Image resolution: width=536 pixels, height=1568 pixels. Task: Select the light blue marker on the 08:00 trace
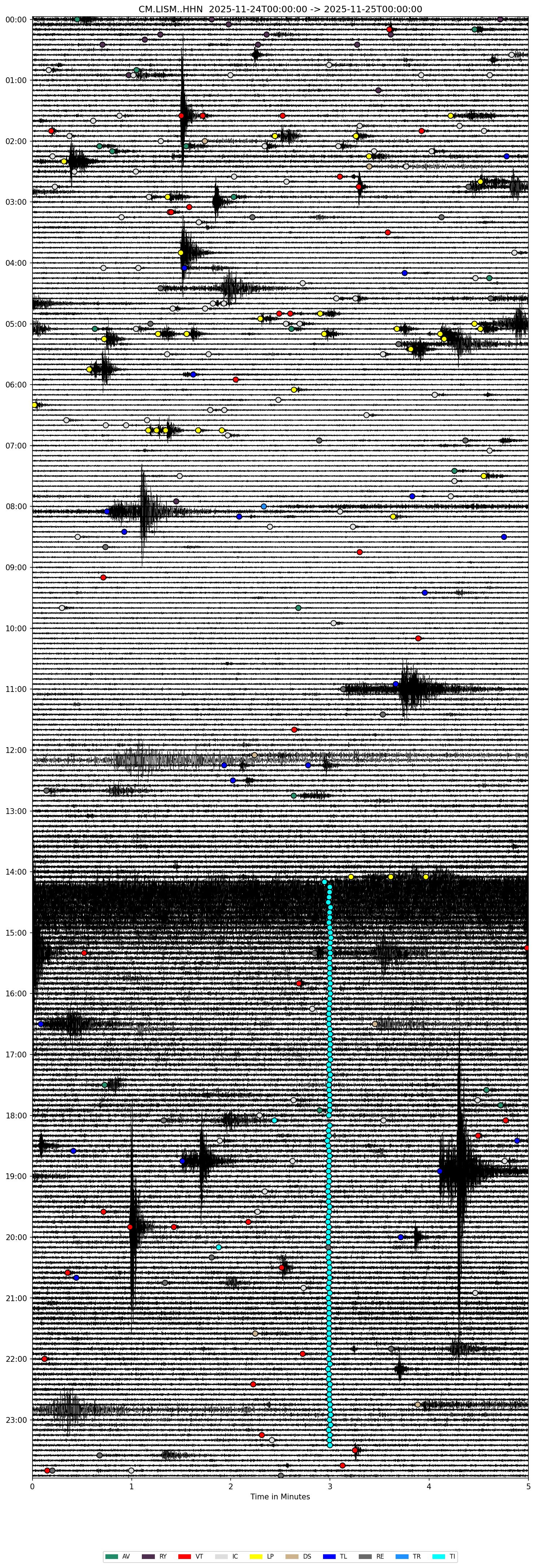pos(263,506)
